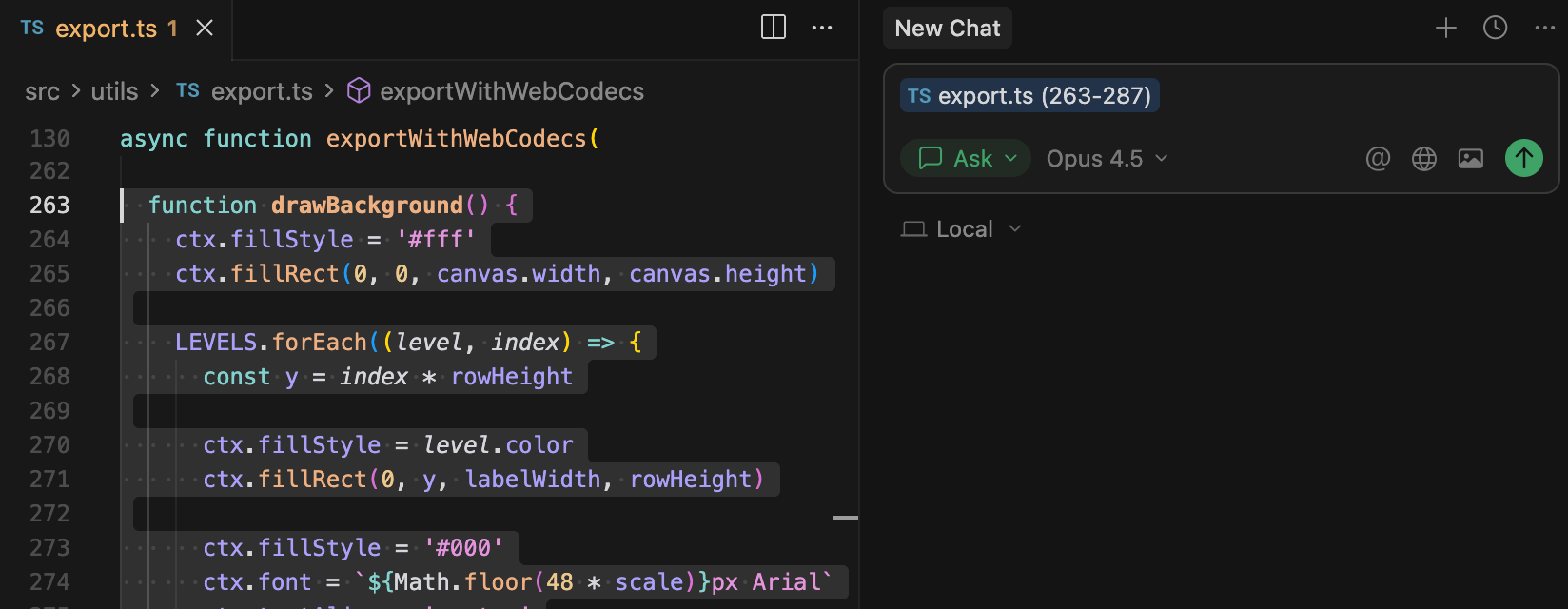The height and width of the screenshot is (609, 1568).
Task: Send message with green arrow button
Action: [x=1523, y=158]
